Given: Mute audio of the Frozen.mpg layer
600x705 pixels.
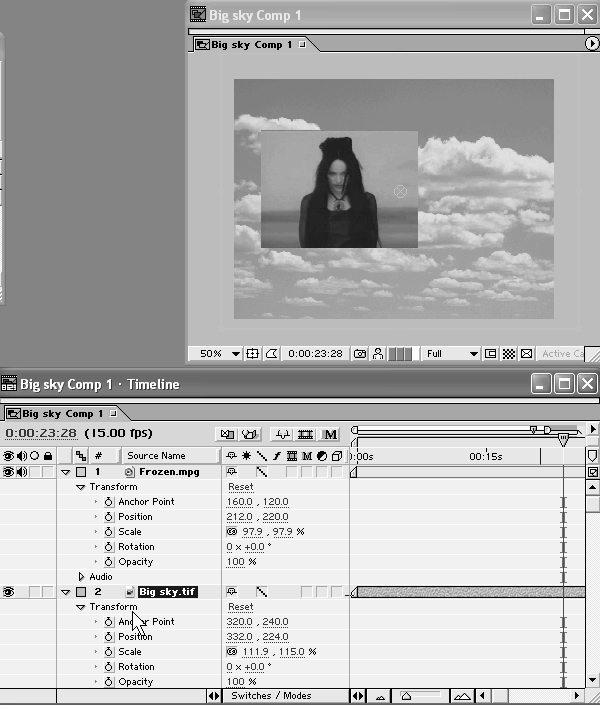Looking at the screenshot, I should 22,472.
